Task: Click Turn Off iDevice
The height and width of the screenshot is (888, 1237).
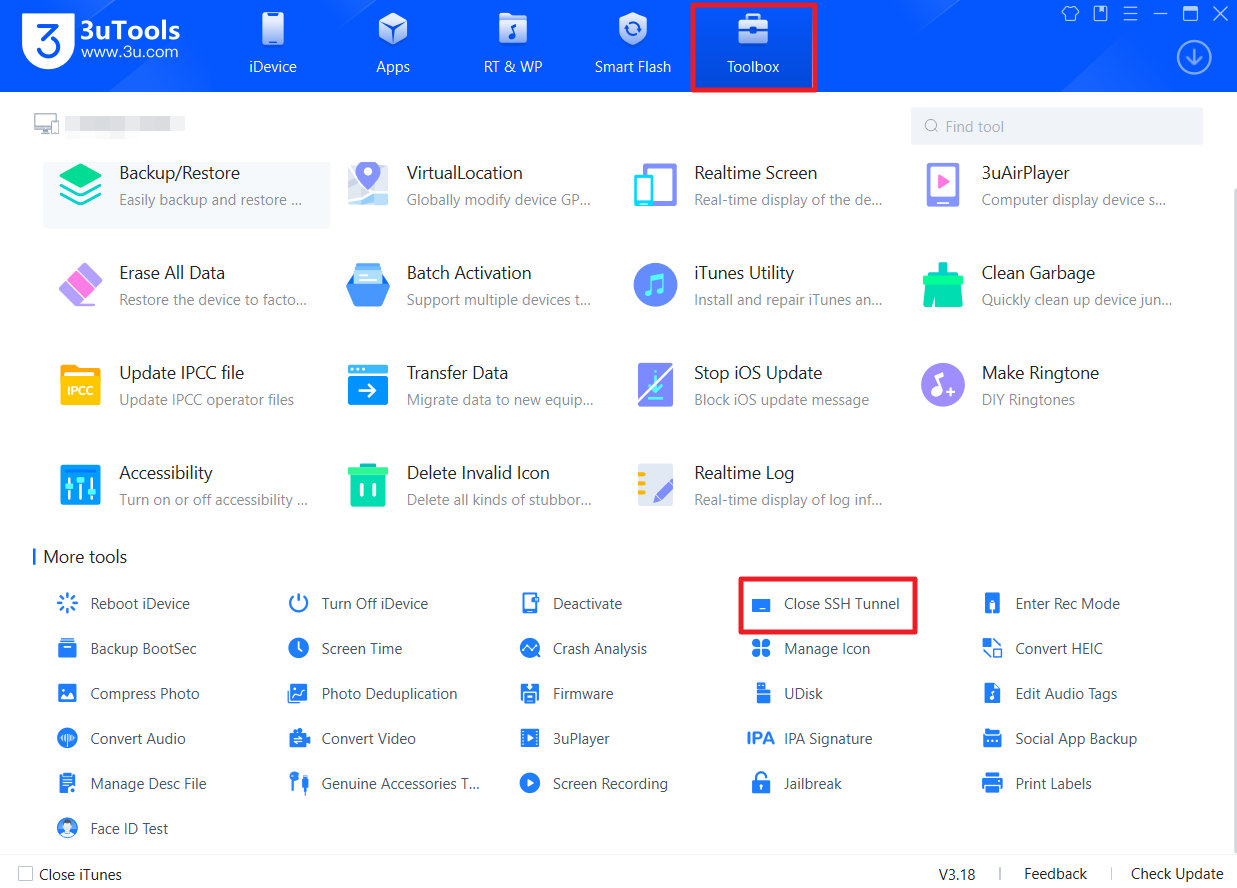Action: coord(358,604)
